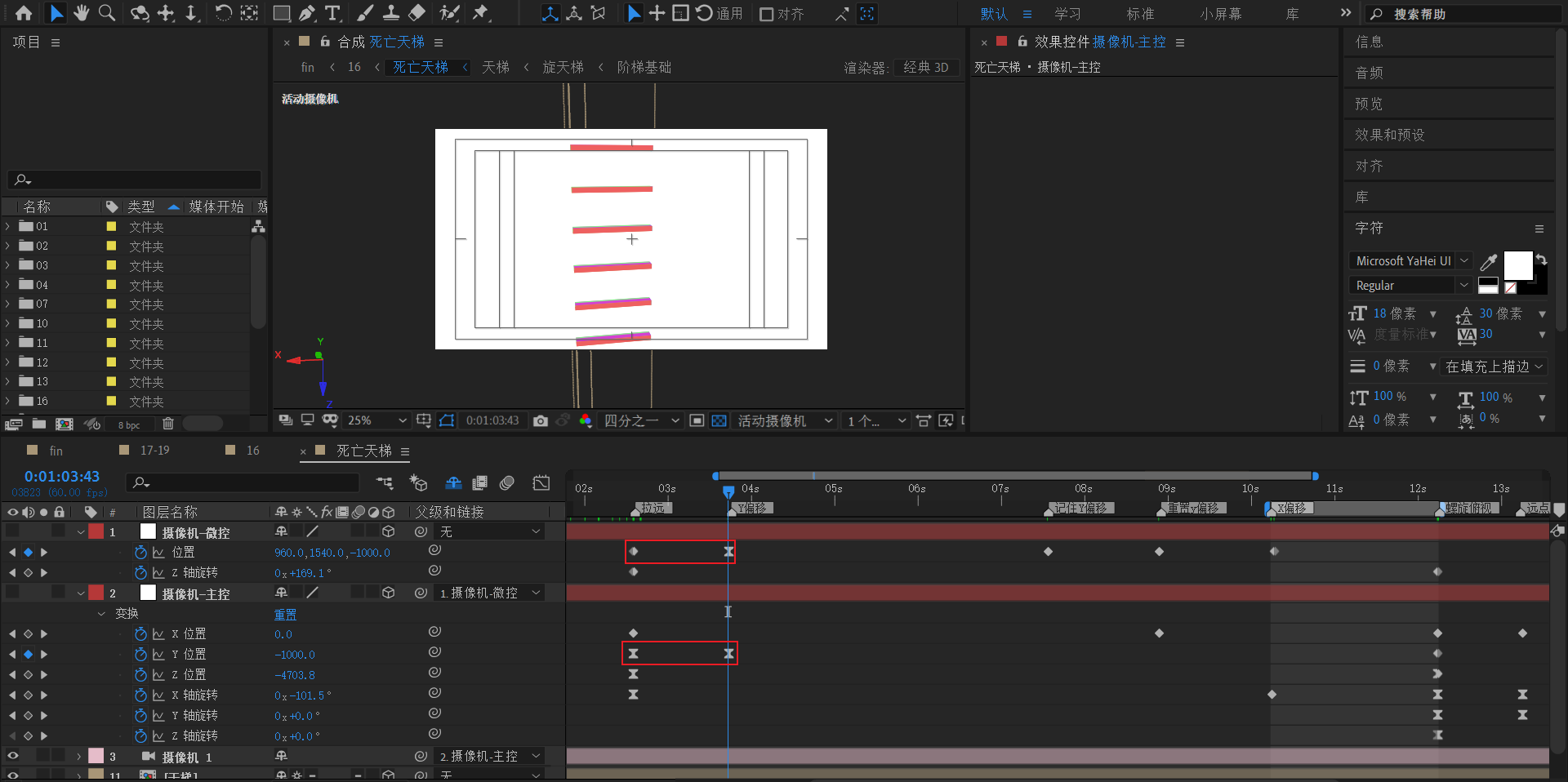Click the Home icon in the toolbar
The height and width of the screenshot is (782, 1568).
click(x=24, y=13)
